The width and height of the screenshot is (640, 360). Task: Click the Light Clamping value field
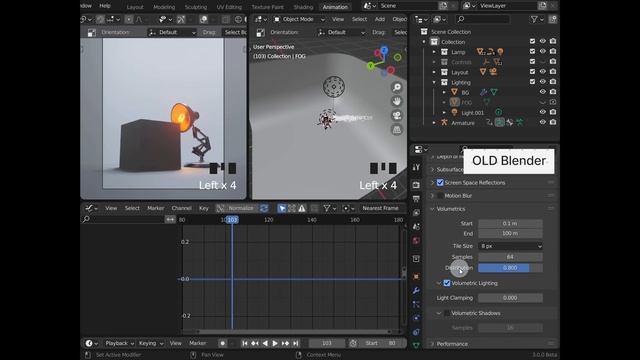point(510,298)
